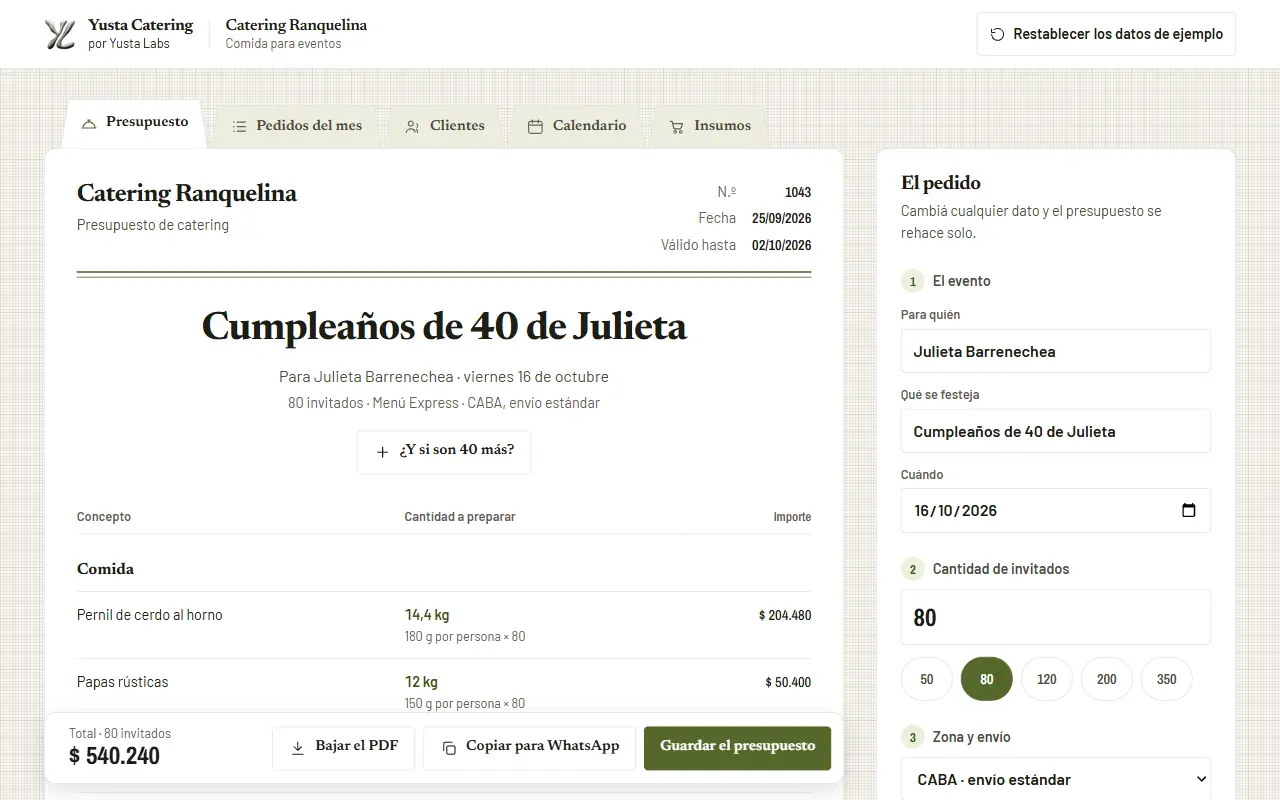Viewport: 1280px width, 800px height.
Task: Click Restablecer los datos de ejemplo
Action: point(1106,34)
